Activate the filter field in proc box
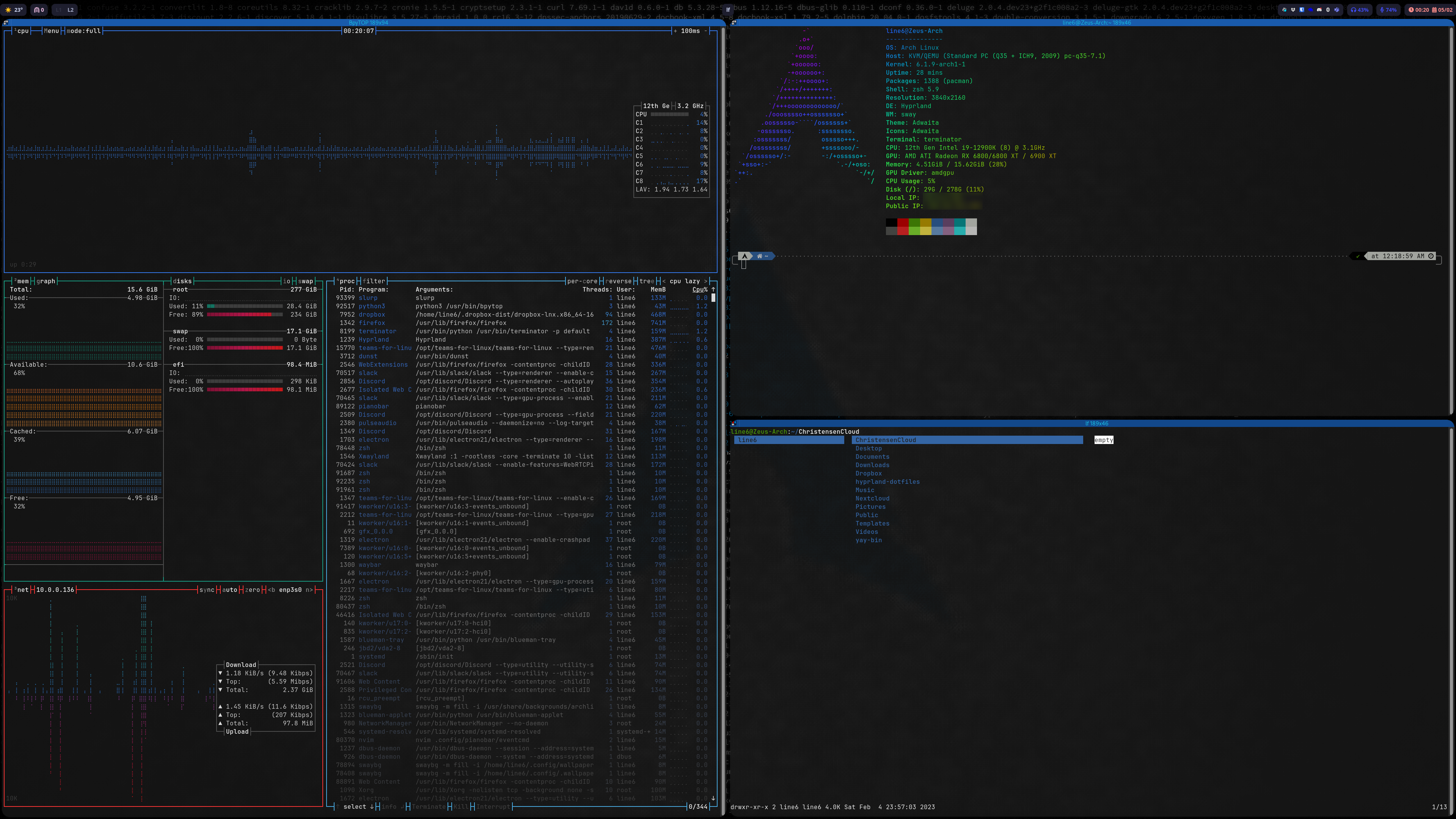Screen dimensions: 1456x819 pos(374,281)
